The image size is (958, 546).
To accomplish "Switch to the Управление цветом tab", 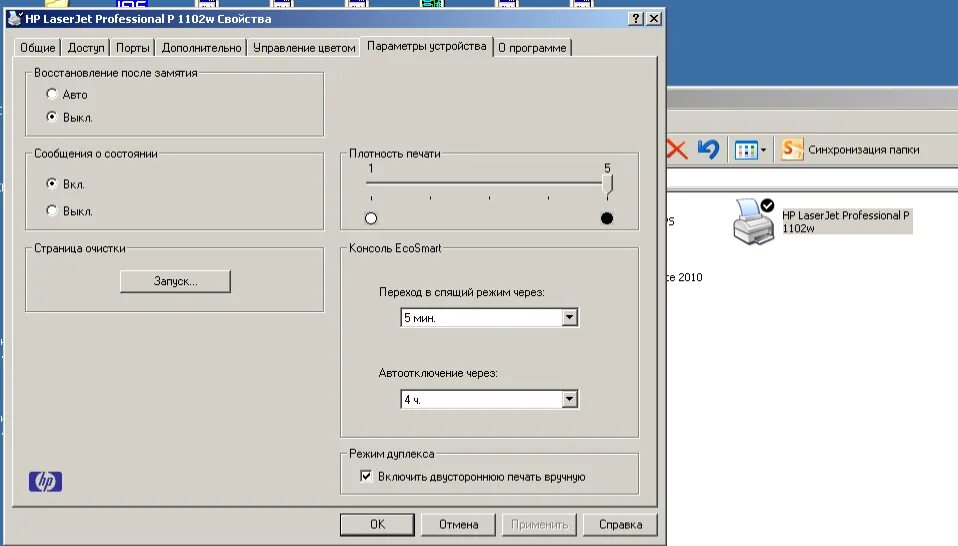I will (304, 48).
